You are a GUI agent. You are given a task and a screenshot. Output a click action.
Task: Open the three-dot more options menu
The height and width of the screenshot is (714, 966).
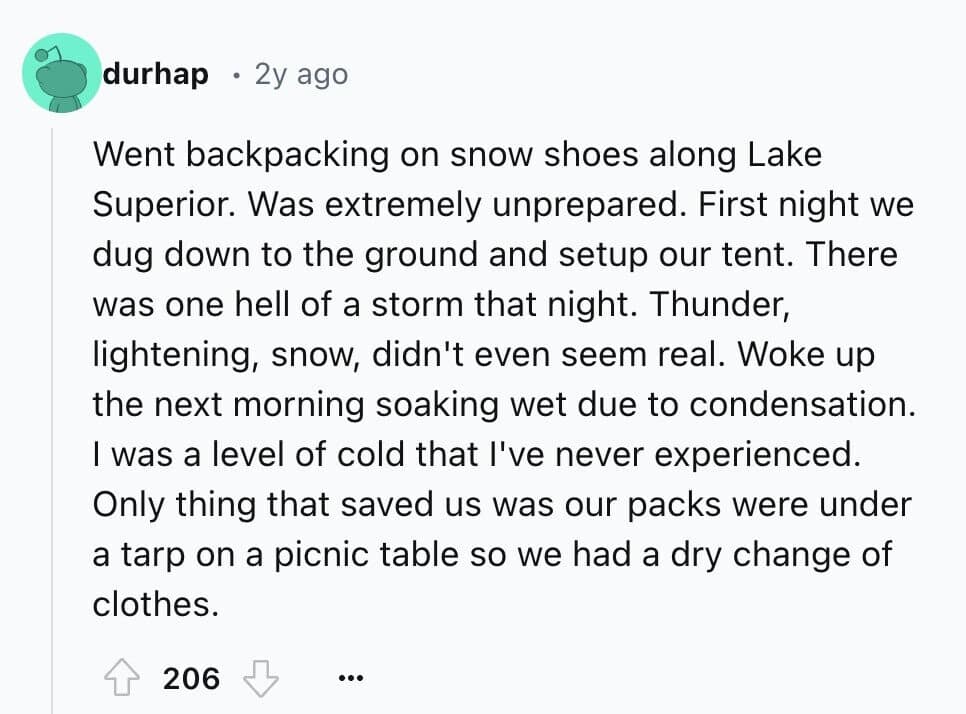pyautogui.click(x=348, y=679)
